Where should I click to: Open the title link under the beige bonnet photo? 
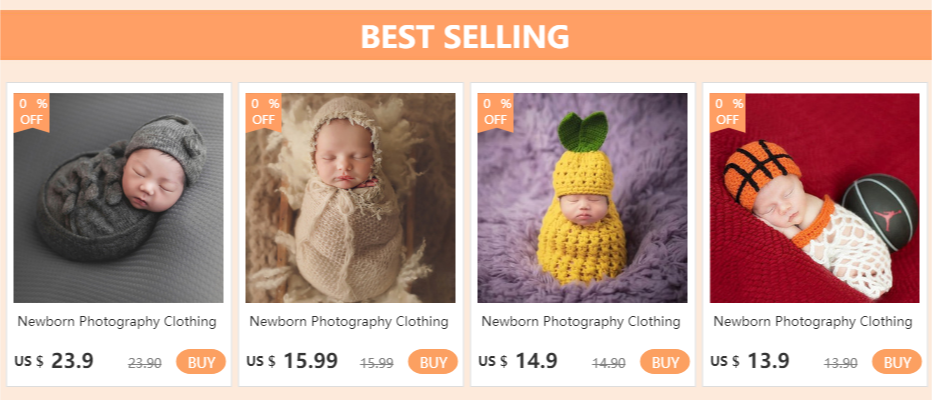(x=349, y=322)
